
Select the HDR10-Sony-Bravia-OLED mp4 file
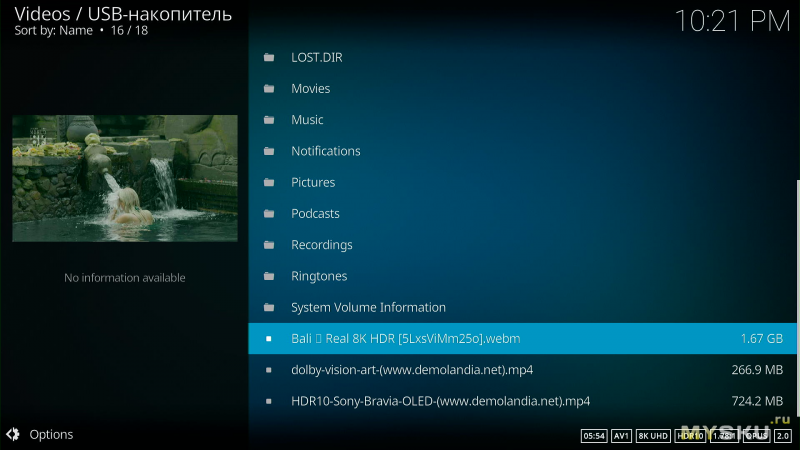click(440, 401)
